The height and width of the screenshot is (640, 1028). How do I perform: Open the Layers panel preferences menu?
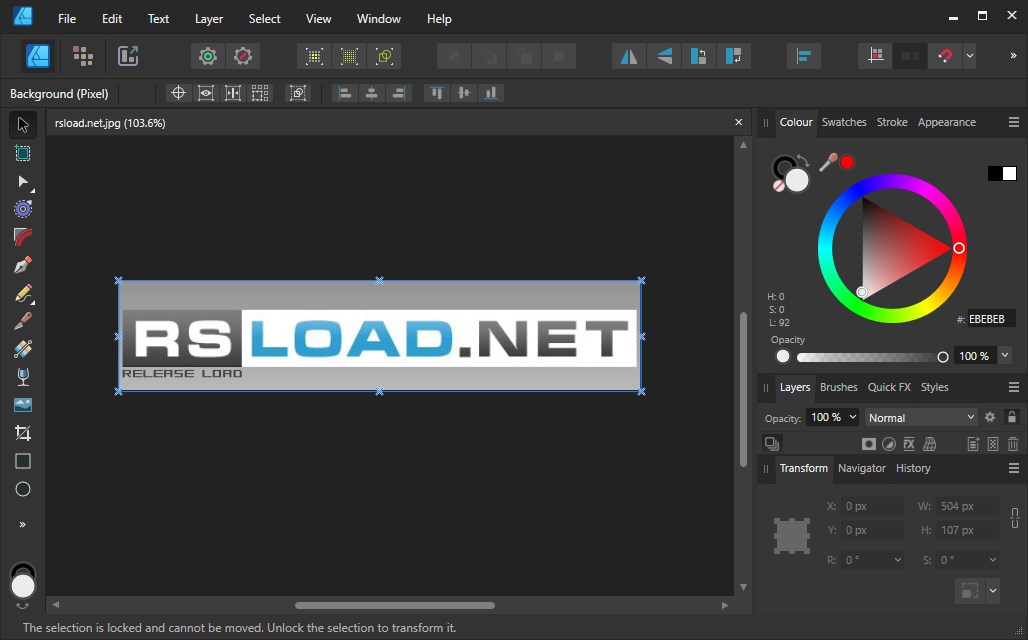click(1013, 387)
